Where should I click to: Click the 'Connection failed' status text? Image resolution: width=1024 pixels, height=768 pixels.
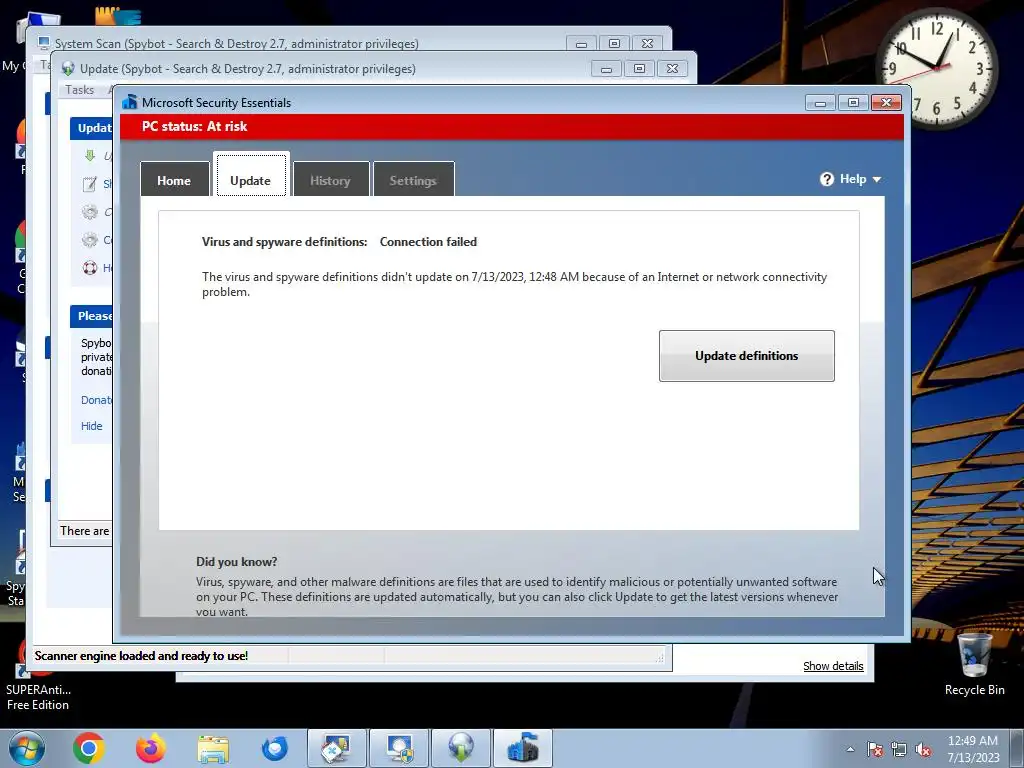pos(428,242)
